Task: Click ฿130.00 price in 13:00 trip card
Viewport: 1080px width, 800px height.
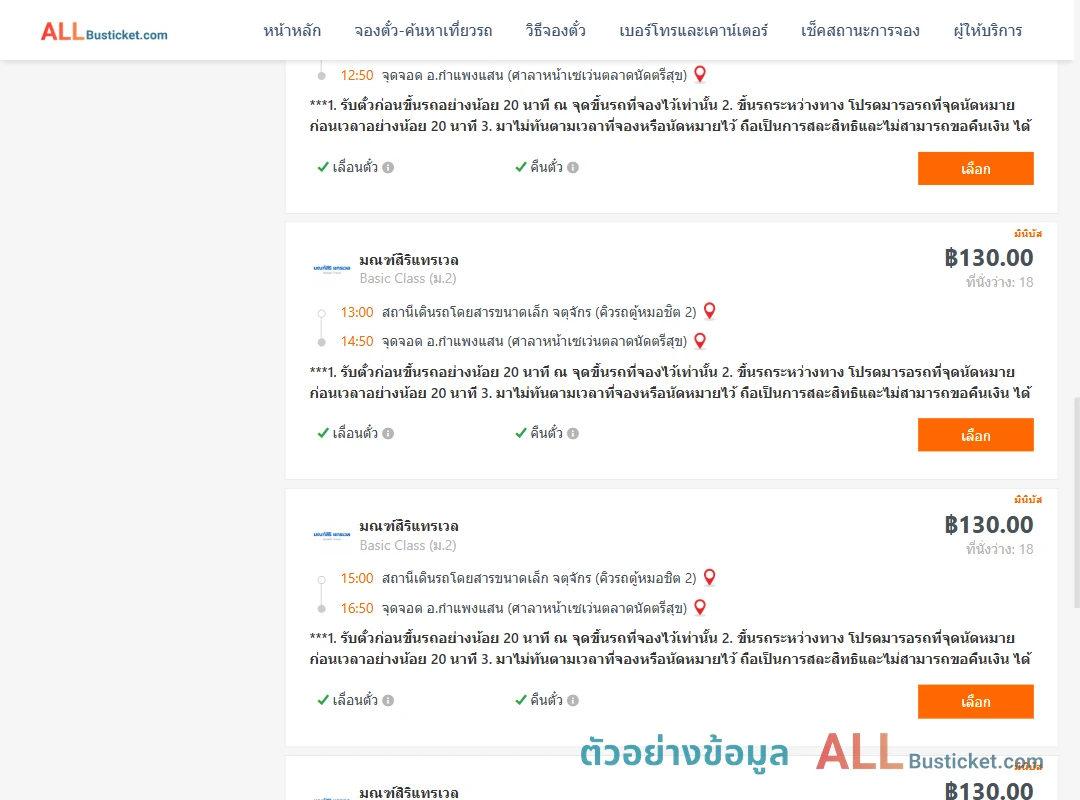Action: pos(988,258)
